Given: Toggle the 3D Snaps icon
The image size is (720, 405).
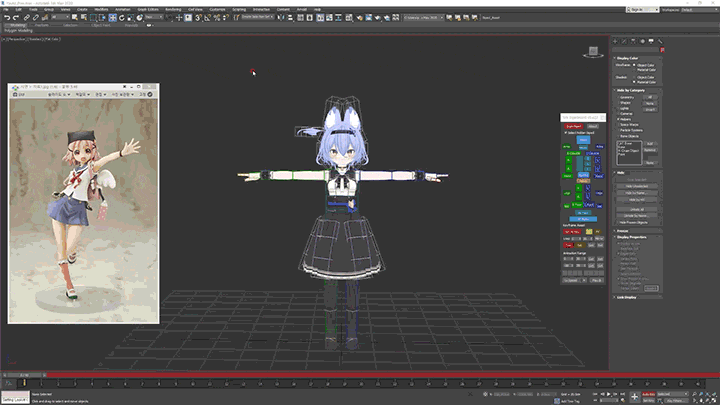Looking at the screenshot, I should click(198, 17).
